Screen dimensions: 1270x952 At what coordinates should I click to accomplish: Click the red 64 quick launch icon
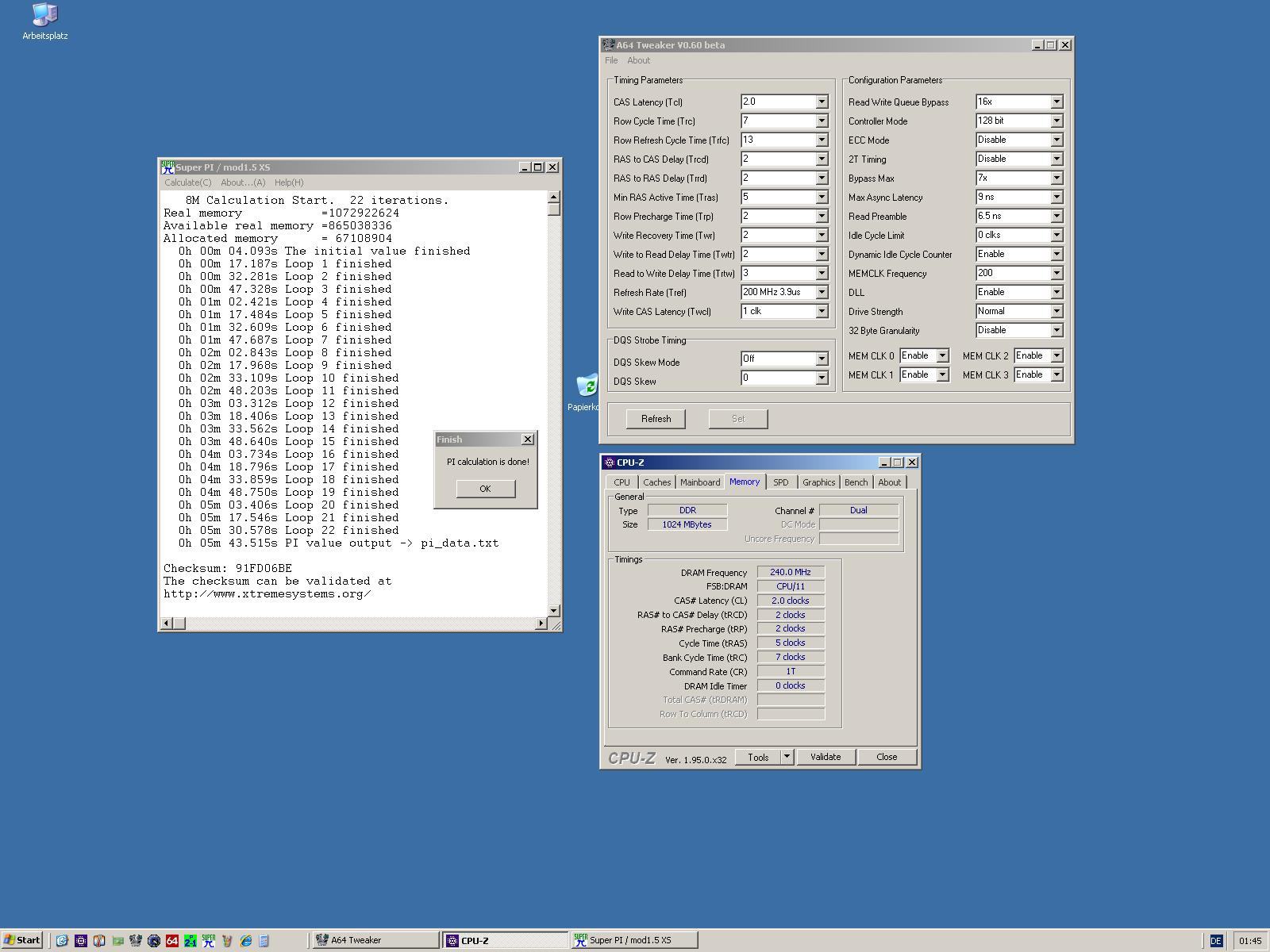172,940
